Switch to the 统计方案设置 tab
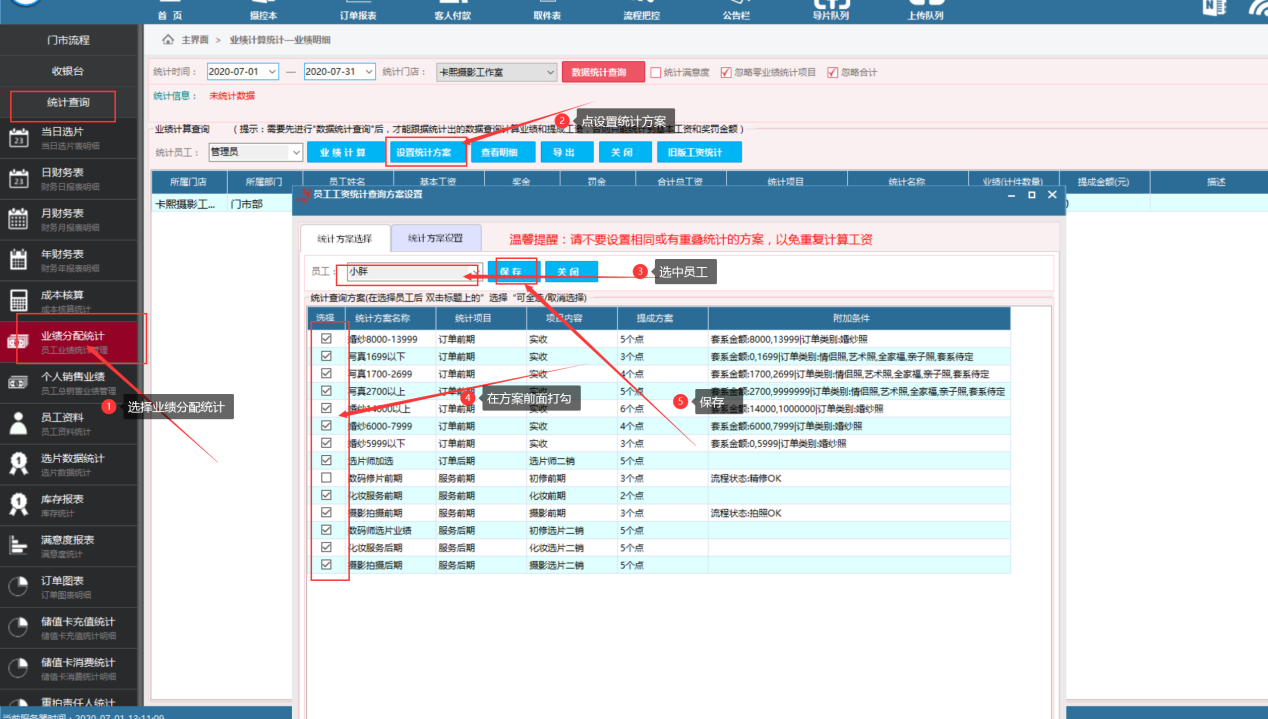1268x719 pixels. [x=435, y=238]
